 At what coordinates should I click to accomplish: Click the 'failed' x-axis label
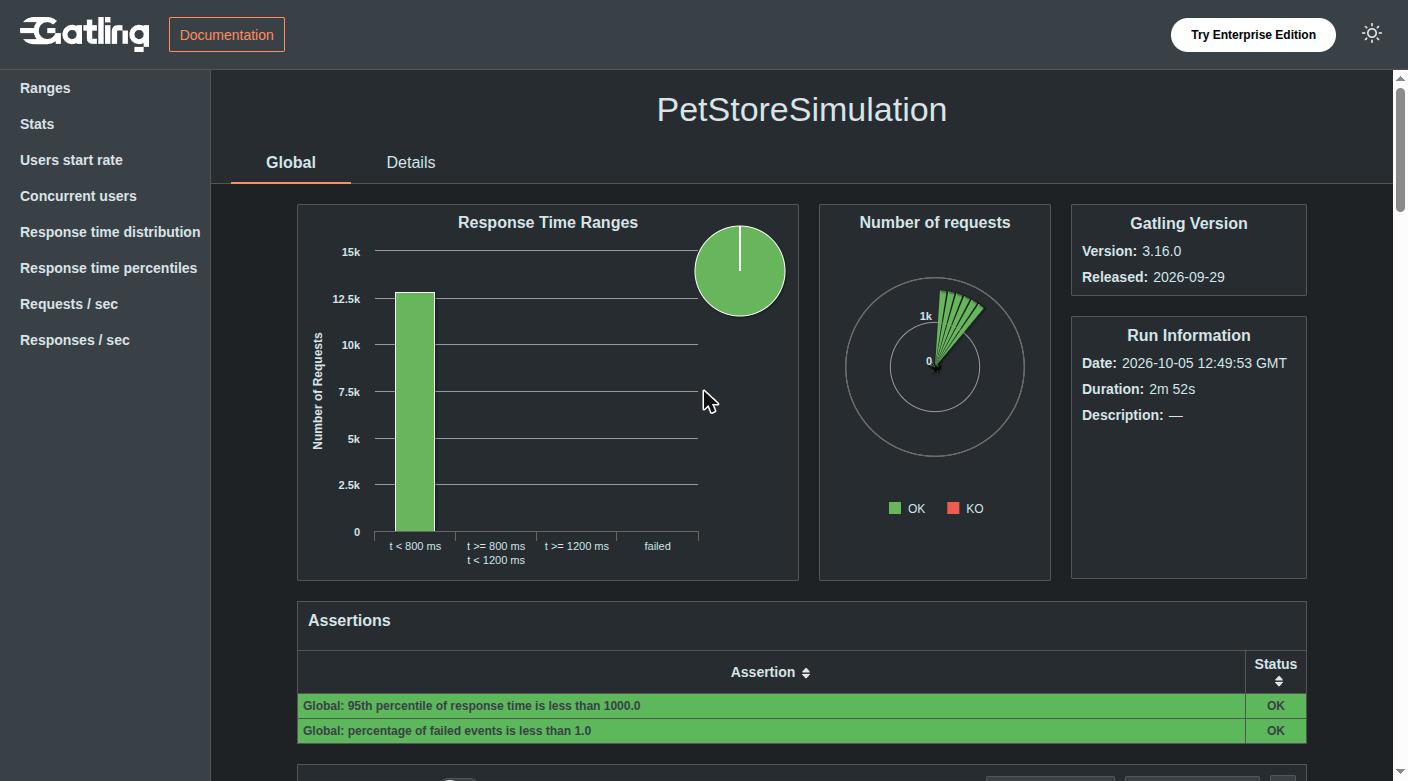pyautogui.click(x=657, y=546)
